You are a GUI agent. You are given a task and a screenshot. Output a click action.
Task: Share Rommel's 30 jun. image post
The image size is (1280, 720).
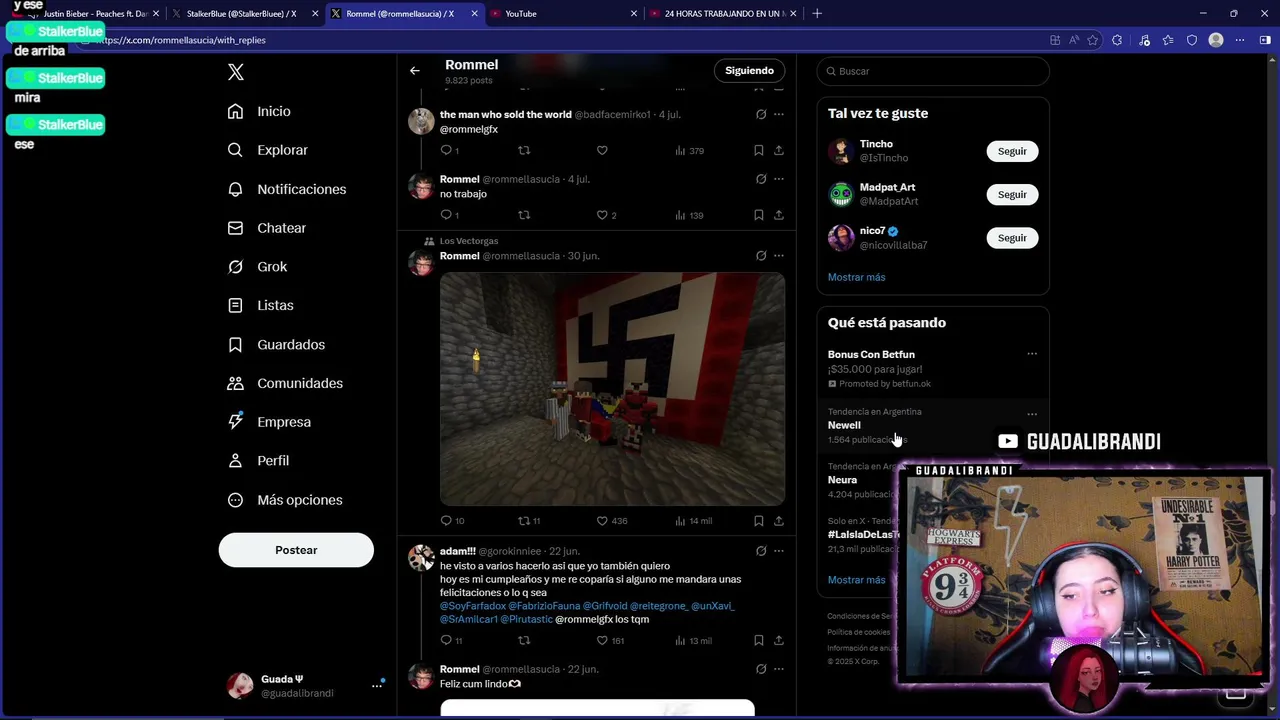coord(779,521)
